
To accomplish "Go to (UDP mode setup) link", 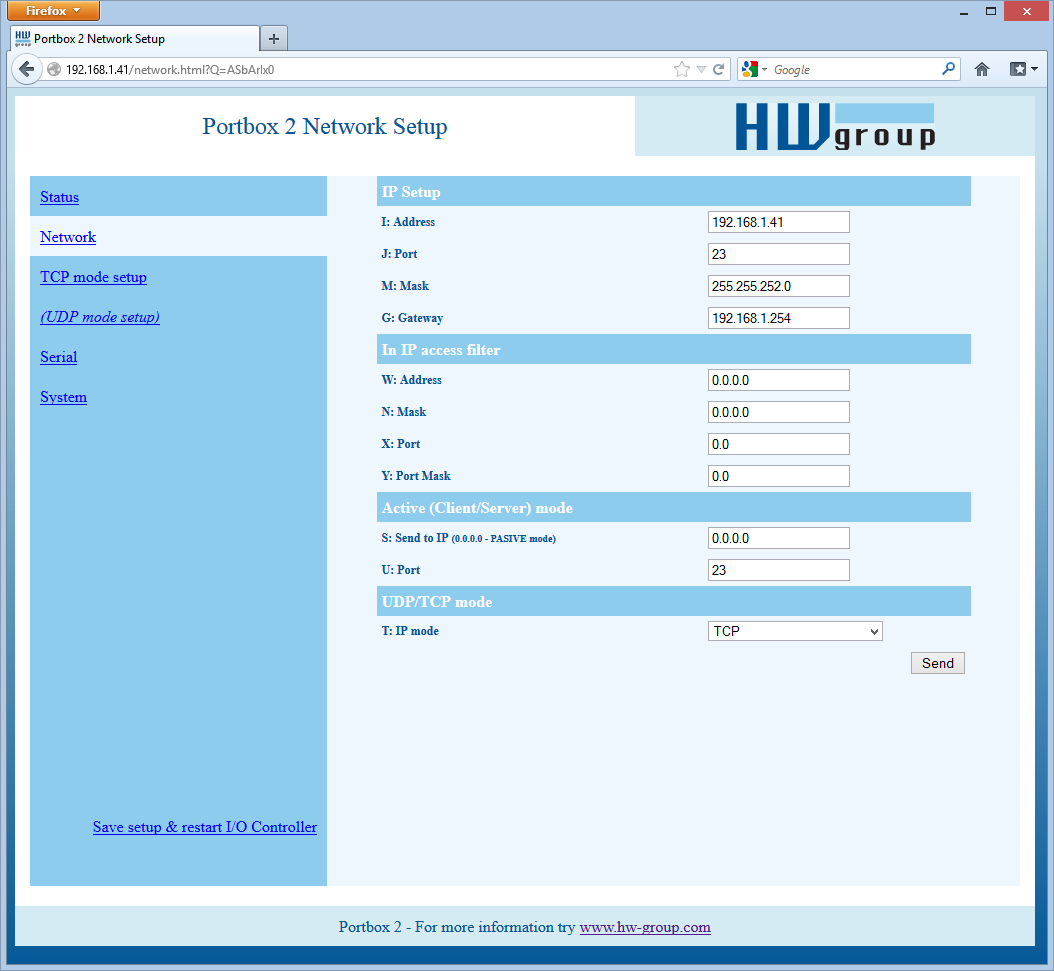I will click(100, 316).
